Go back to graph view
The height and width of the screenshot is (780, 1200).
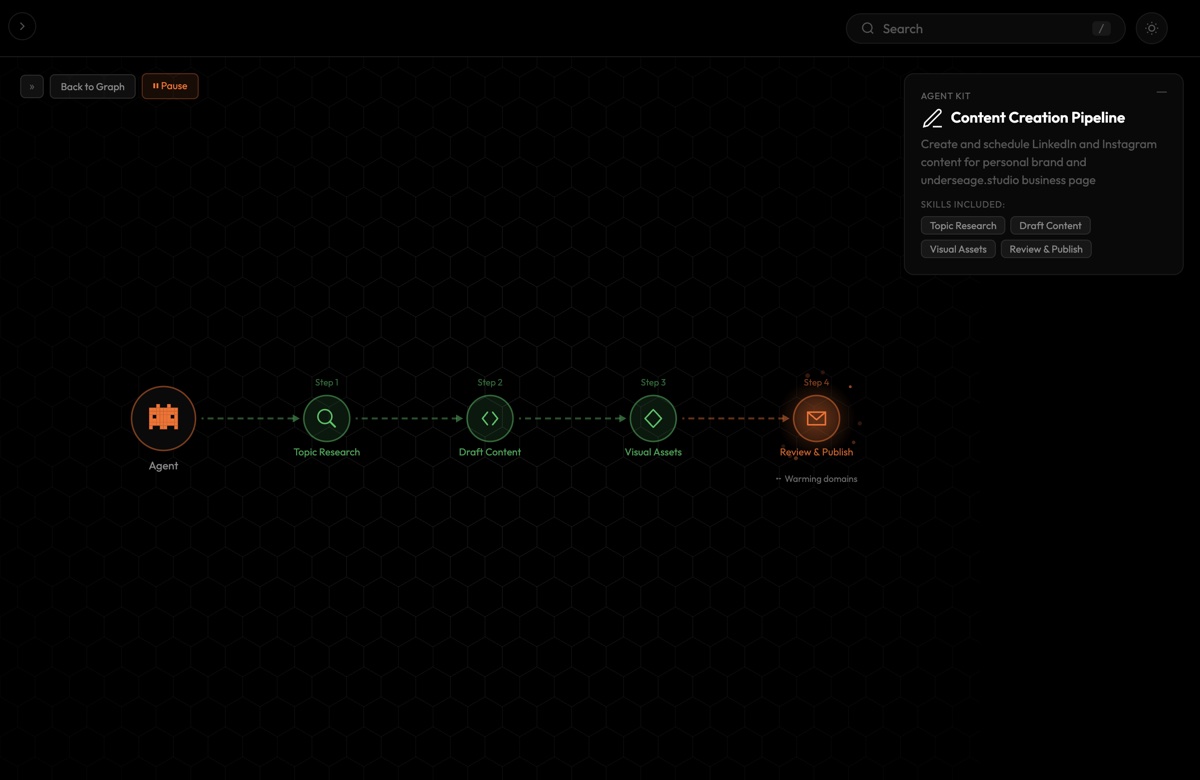(x=92, y=87)
